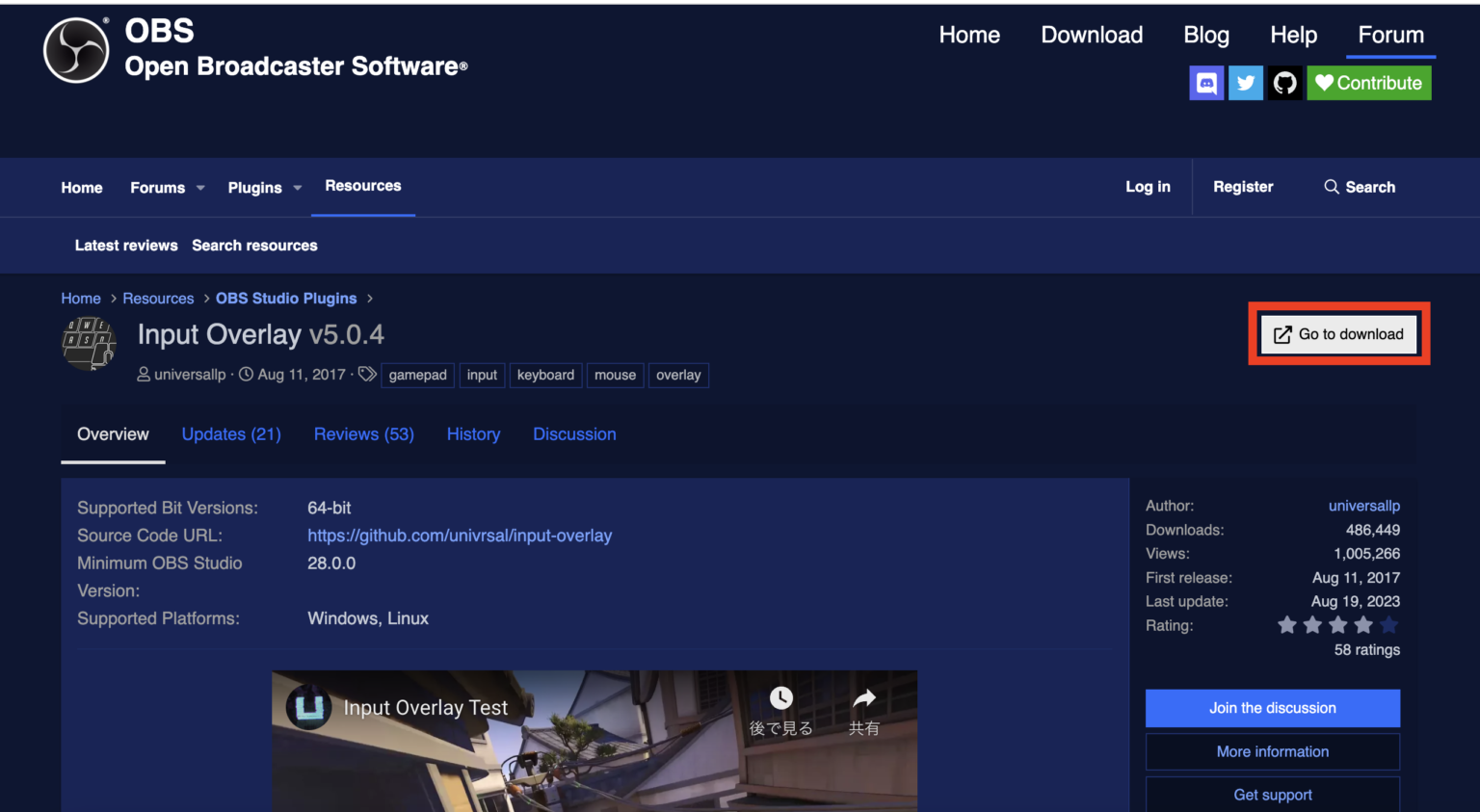Open the input-overlay GitHub source link
The width and height of the screenshot is (1480, 812).
pyautogui.click(x=460, y=536)
